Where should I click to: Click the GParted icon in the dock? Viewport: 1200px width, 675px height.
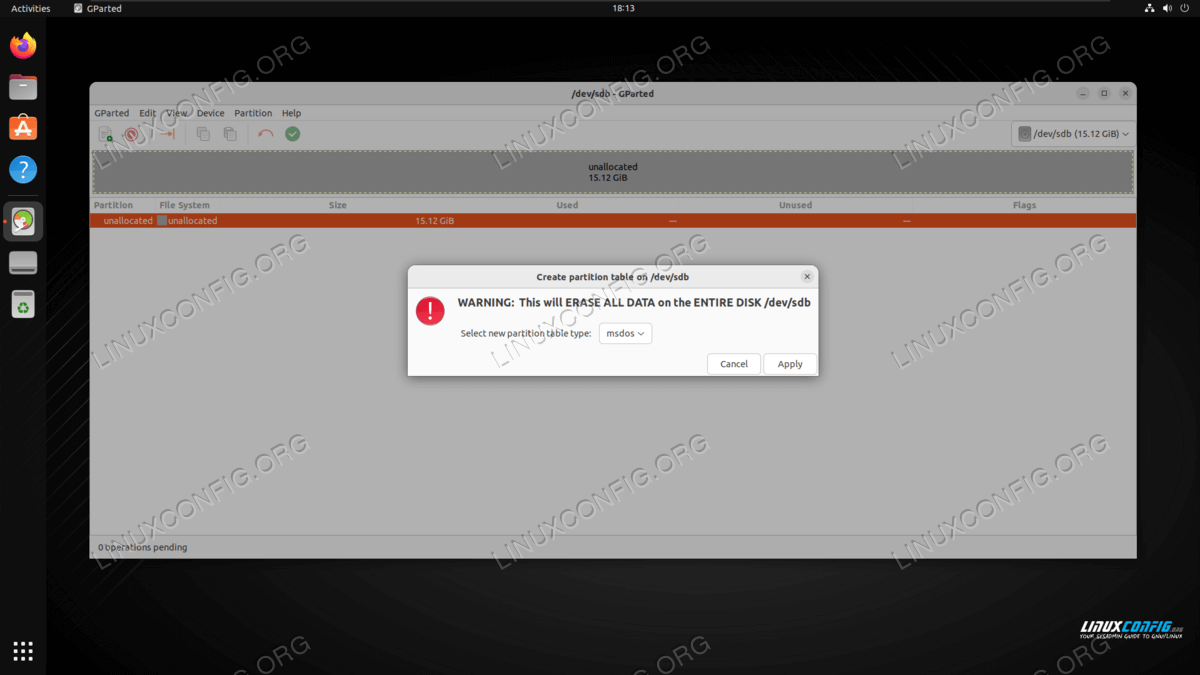(x=23, y=221)
